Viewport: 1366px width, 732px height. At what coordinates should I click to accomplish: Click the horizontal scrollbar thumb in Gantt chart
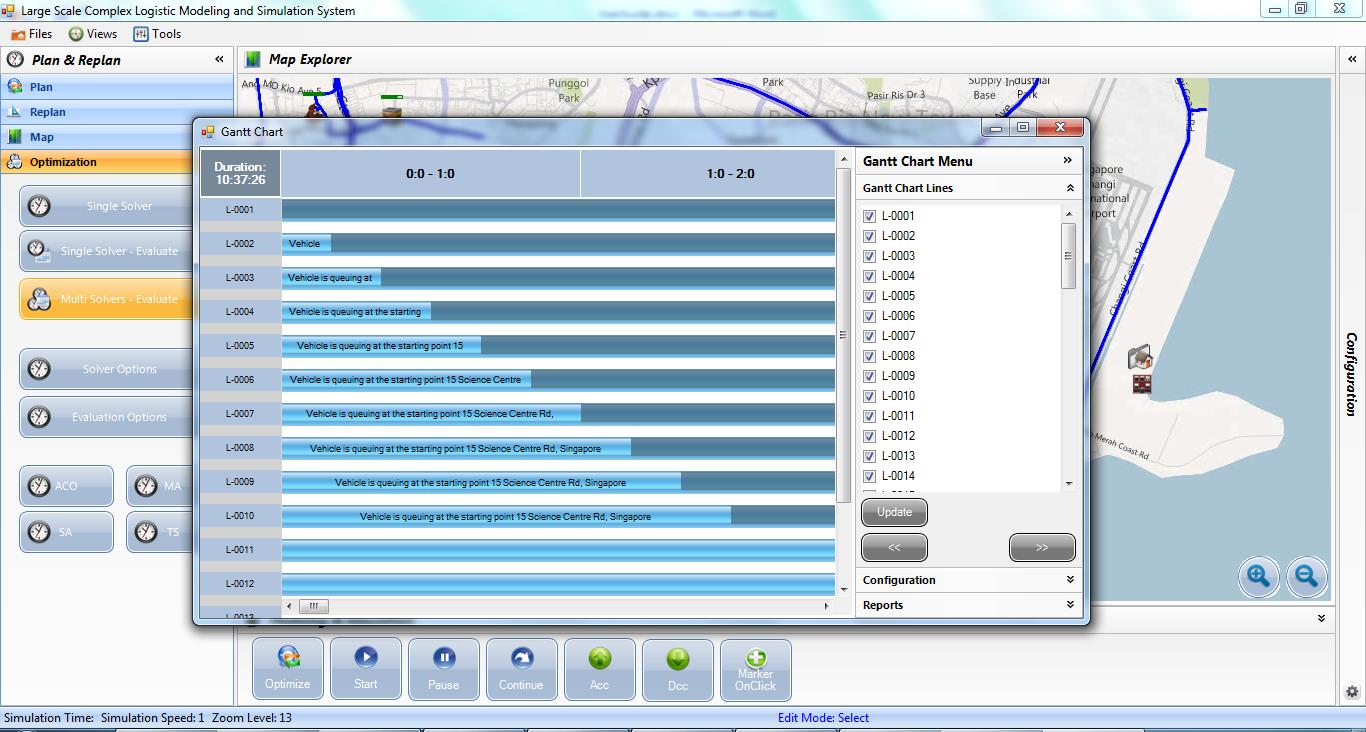click(313, 606)
